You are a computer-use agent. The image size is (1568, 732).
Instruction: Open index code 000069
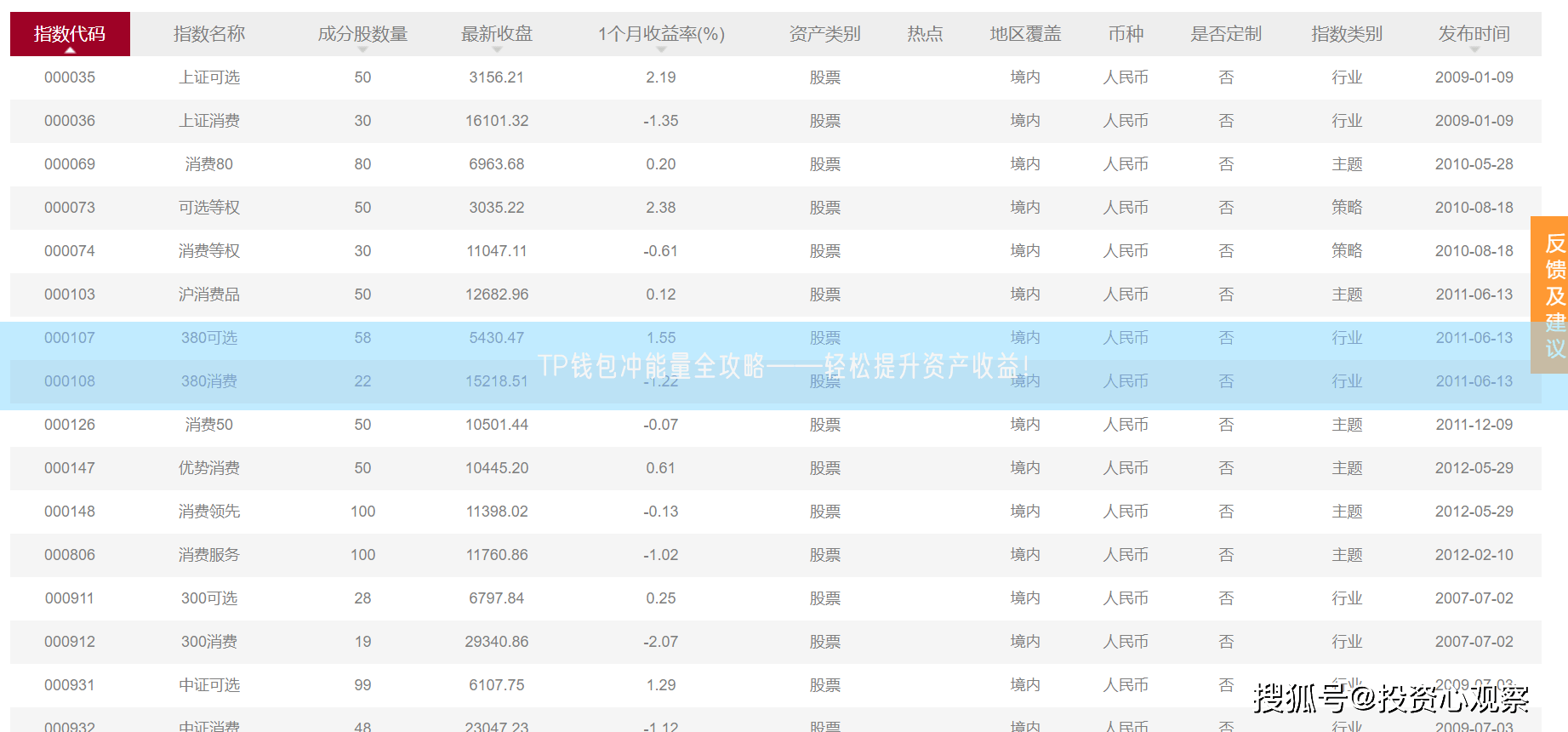pyautogui.click(x=70, y=164)
